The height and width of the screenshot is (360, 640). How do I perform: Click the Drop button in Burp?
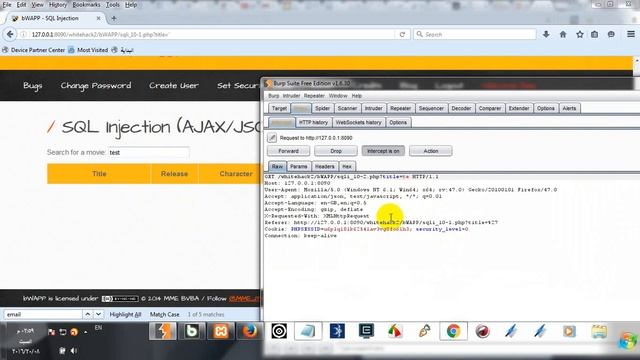coord(336,151)
